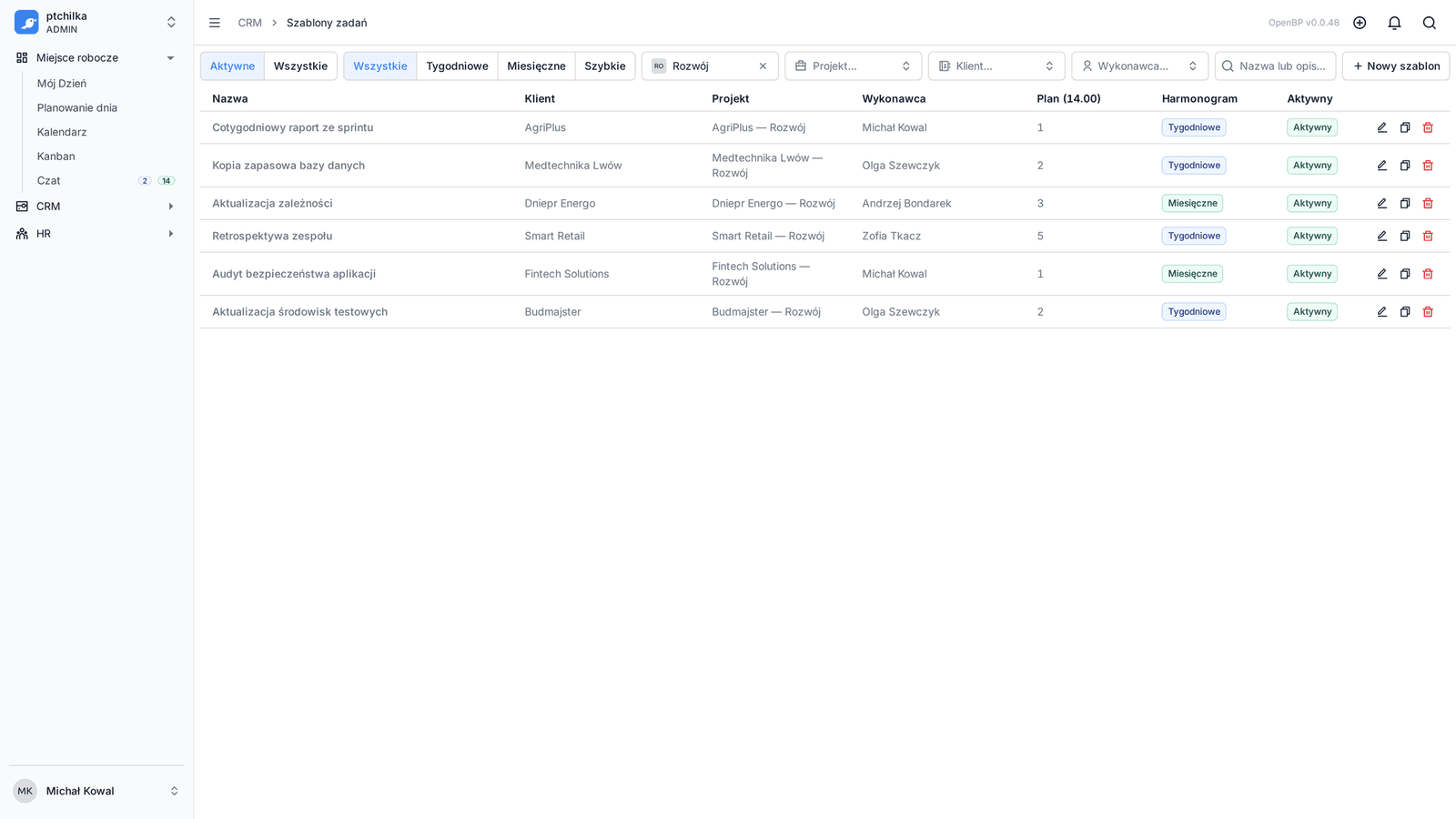Create a Nowy szablon
This screenshot has width=1456, height=819.
coord(1395,66)
